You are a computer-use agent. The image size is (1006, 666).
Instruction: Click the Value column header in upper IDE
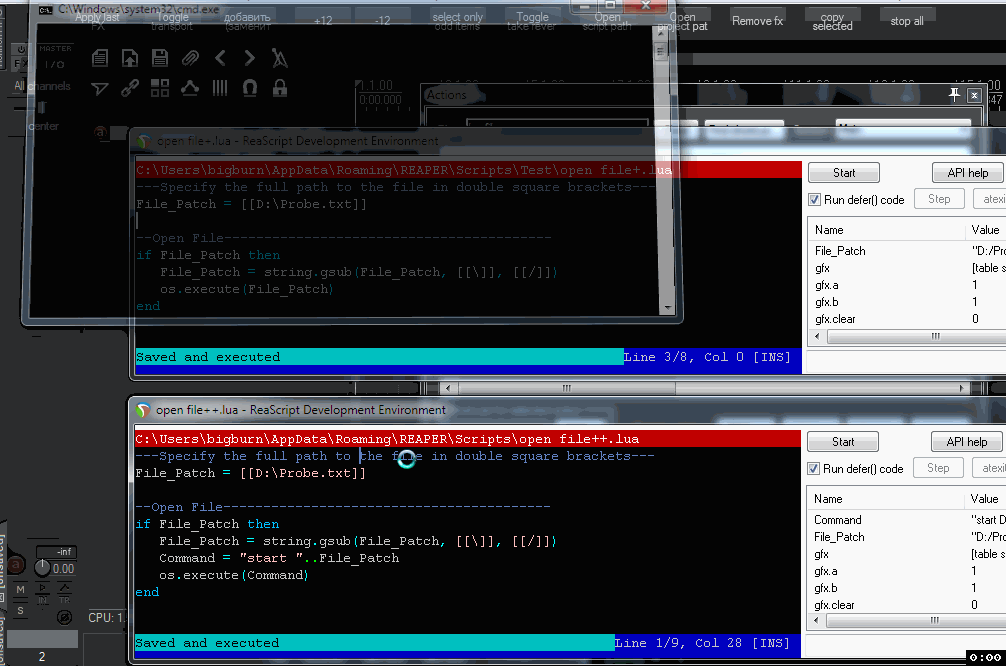point(985,230)
